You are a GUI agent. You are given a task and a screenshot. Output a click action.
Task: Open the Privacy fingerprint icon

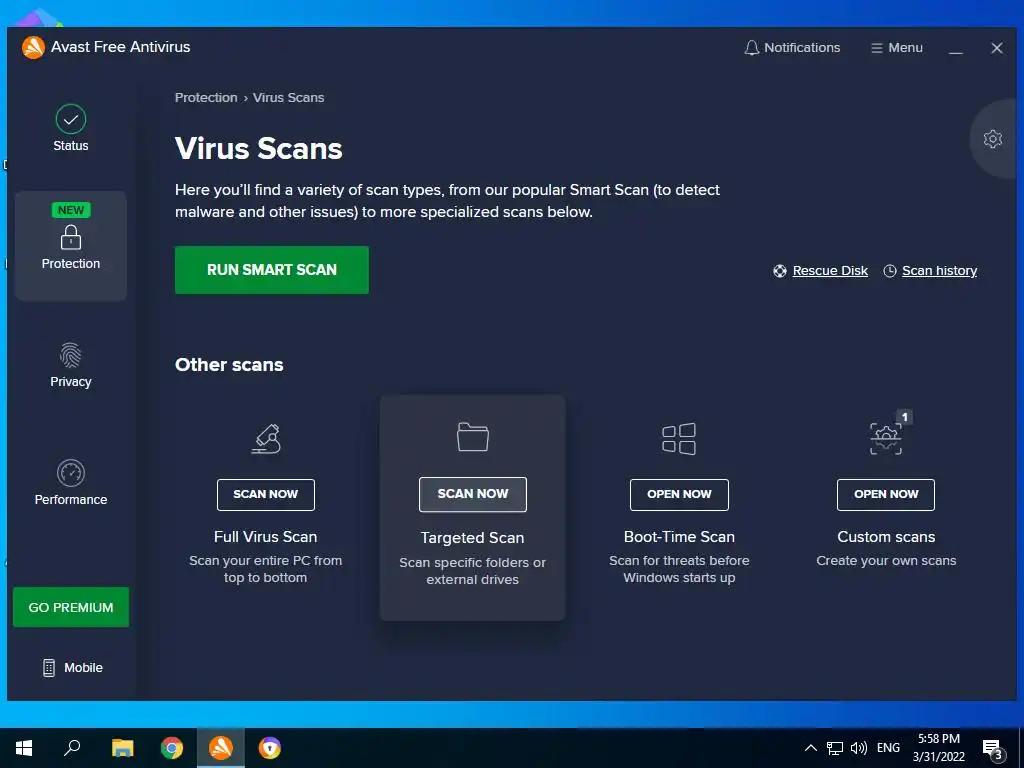(x=71, y=355)
